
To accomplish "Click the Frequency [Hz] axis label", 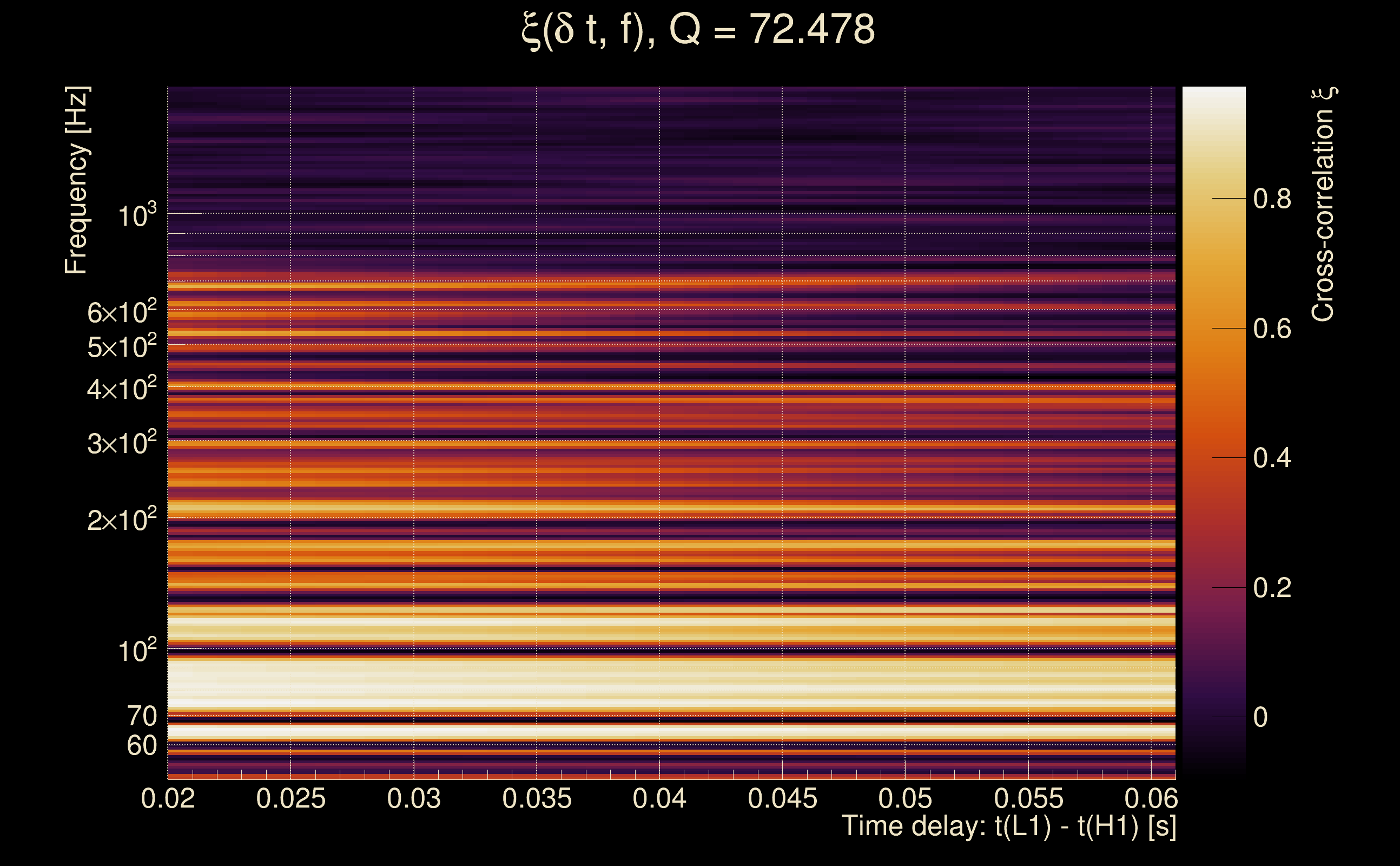I will (x=77, y=180).
